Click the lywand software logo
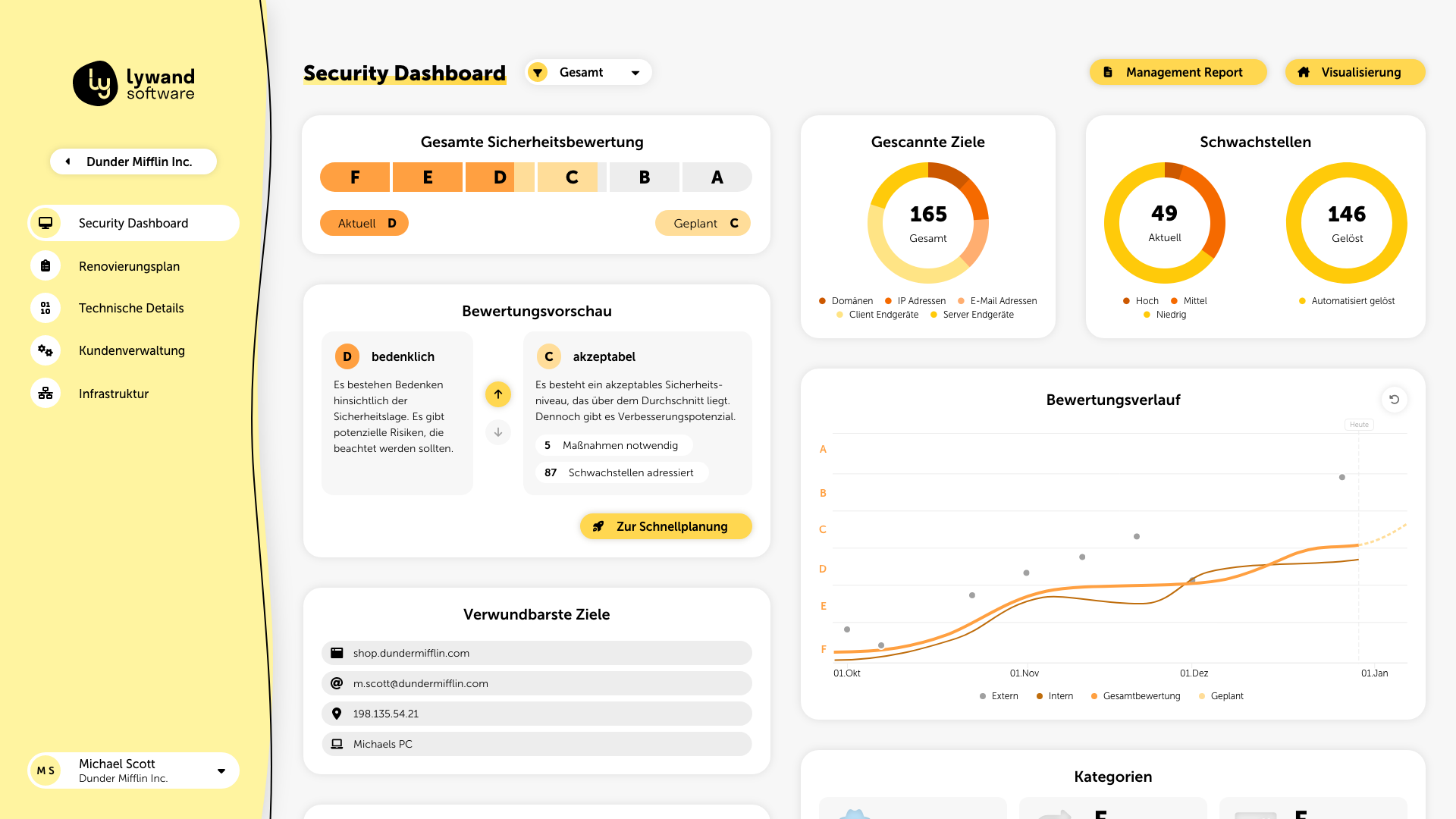Image resolution: width=1456 pixels, height=819 pixels. coord(133,83)
